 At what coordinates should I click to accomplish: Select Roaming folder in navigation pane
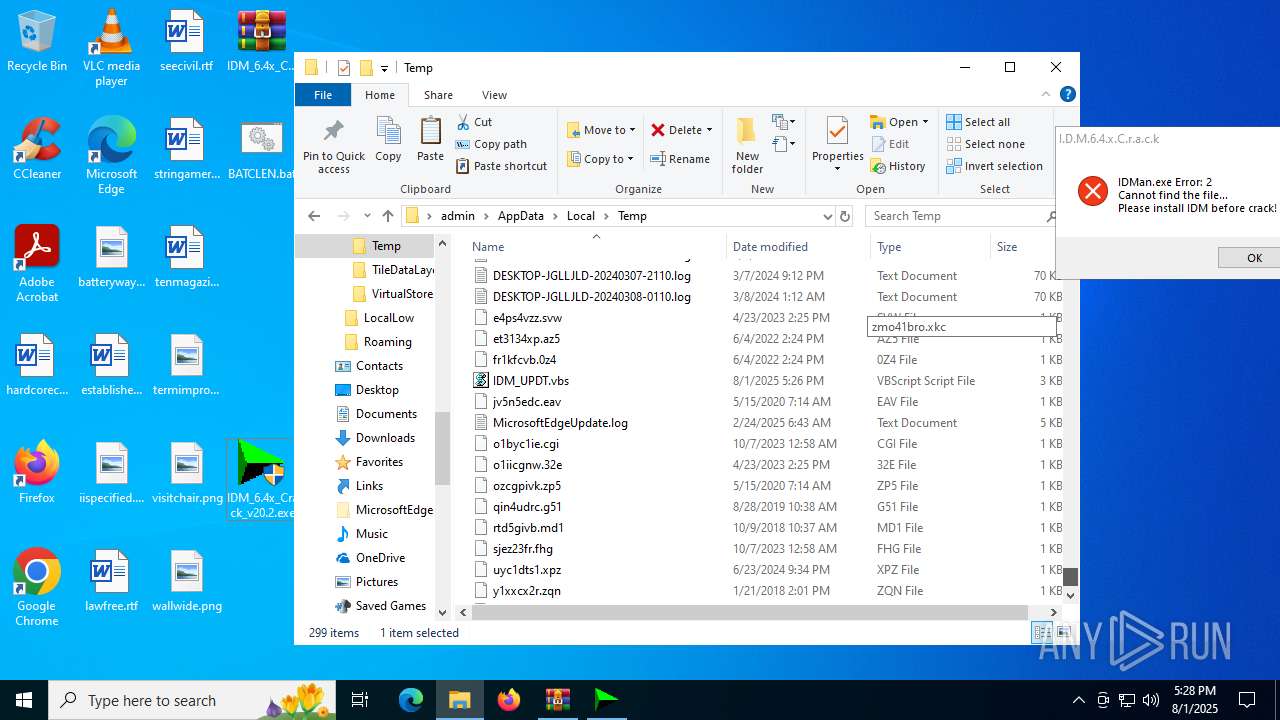pyautogui.click(x=387, y=342)
